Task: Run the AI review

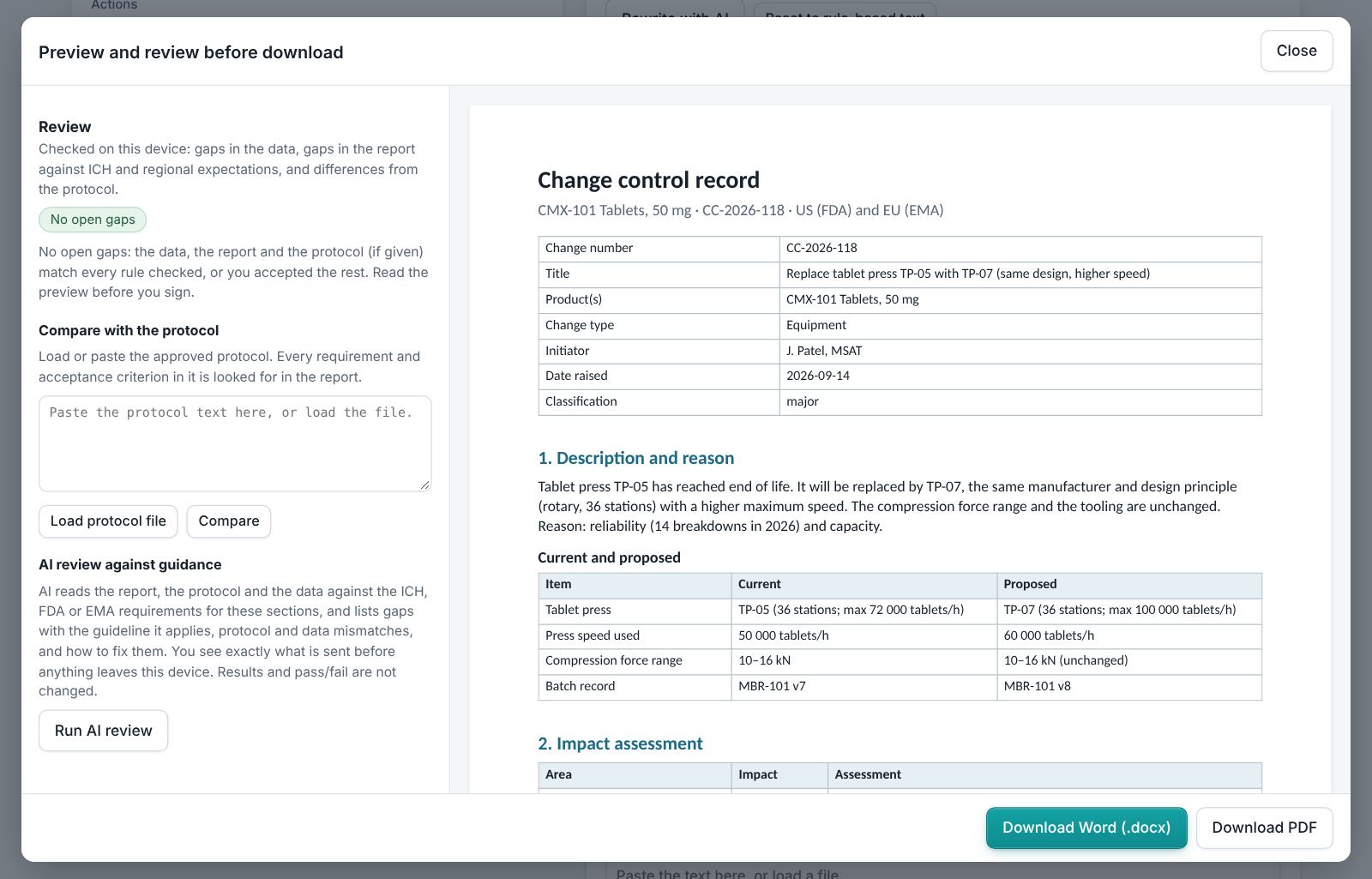Action: (103, 731)
